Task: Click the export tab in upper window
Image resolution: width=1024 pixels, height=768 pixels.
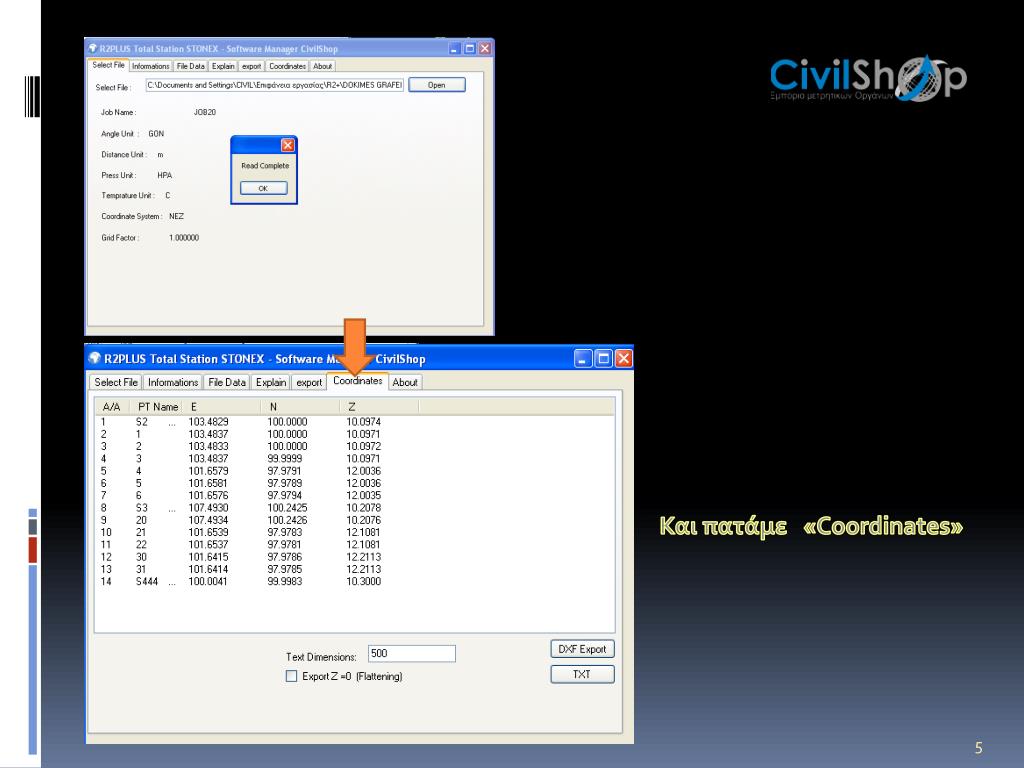Action: click(251, 66)
